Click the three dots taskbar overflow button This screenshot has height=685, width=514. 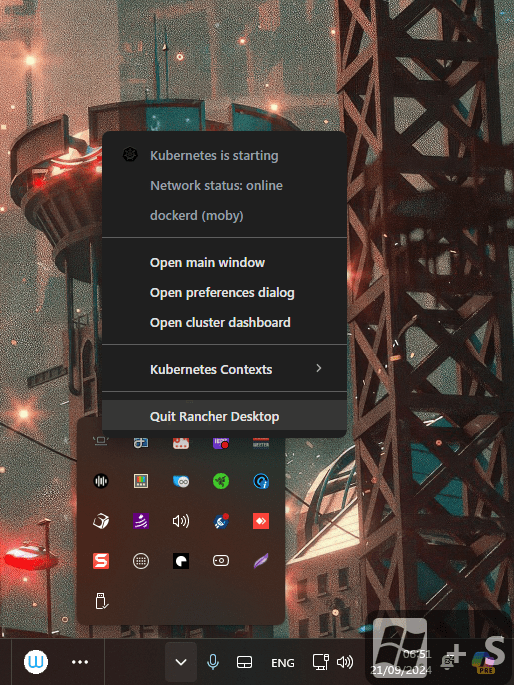pyautogui.click(x=80, y=662)
